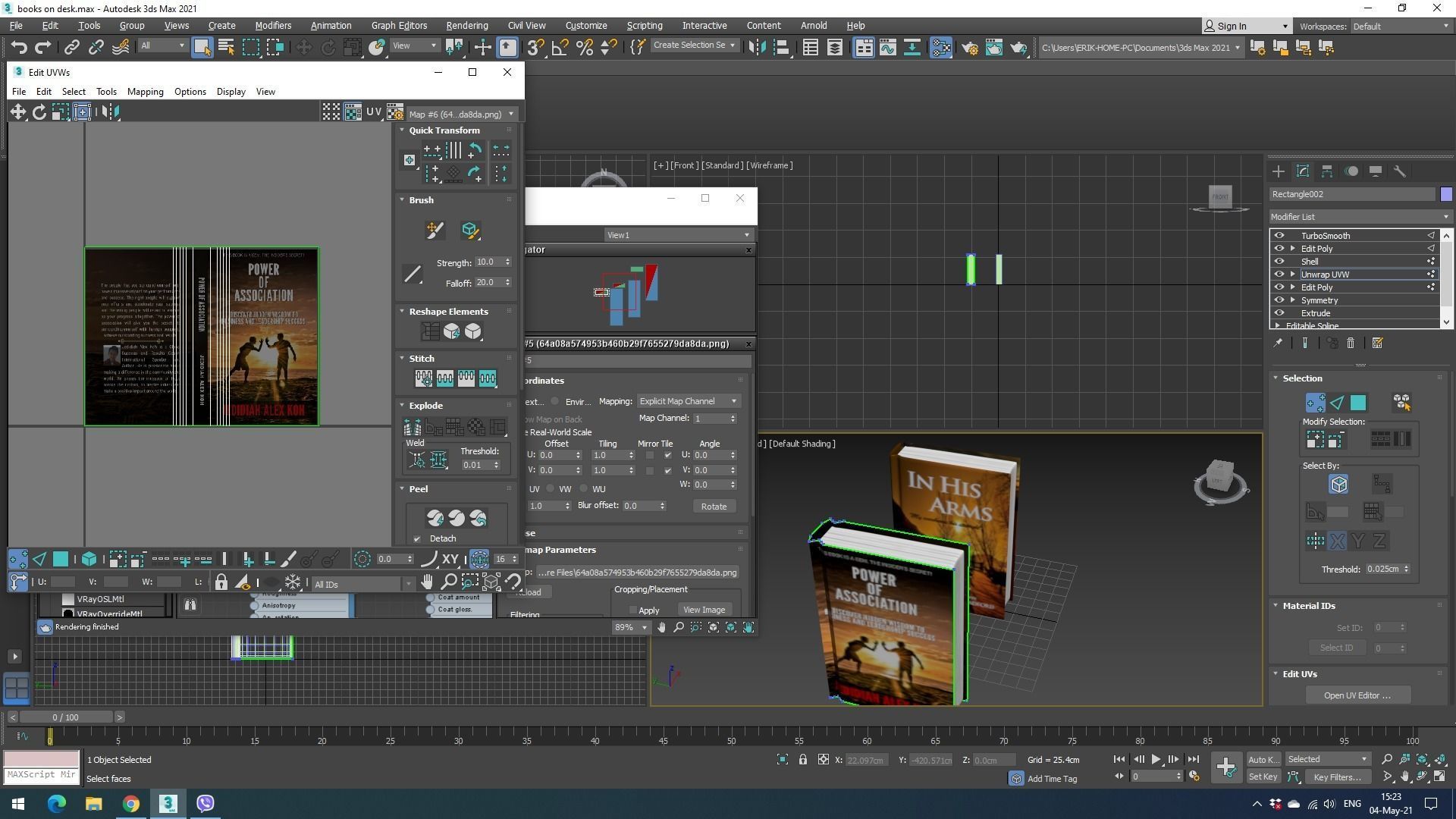Open the Hierarchy command panel tab
Image resolution: width=1456 pixels, height=819 pixels.
pos(1326,171)
